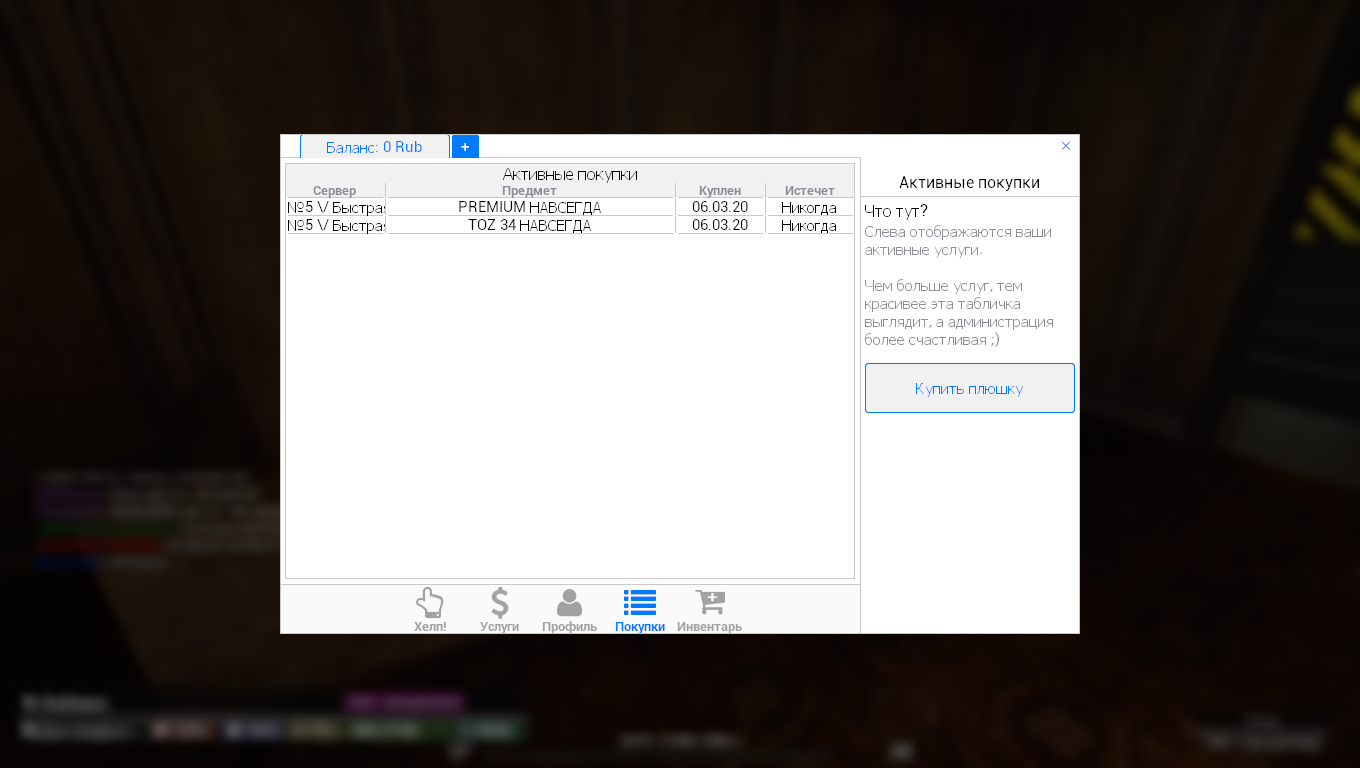Click purchase date of PREMIUM НАВСЕГДА
1360x768 pixels.
(x=720, y=208)
